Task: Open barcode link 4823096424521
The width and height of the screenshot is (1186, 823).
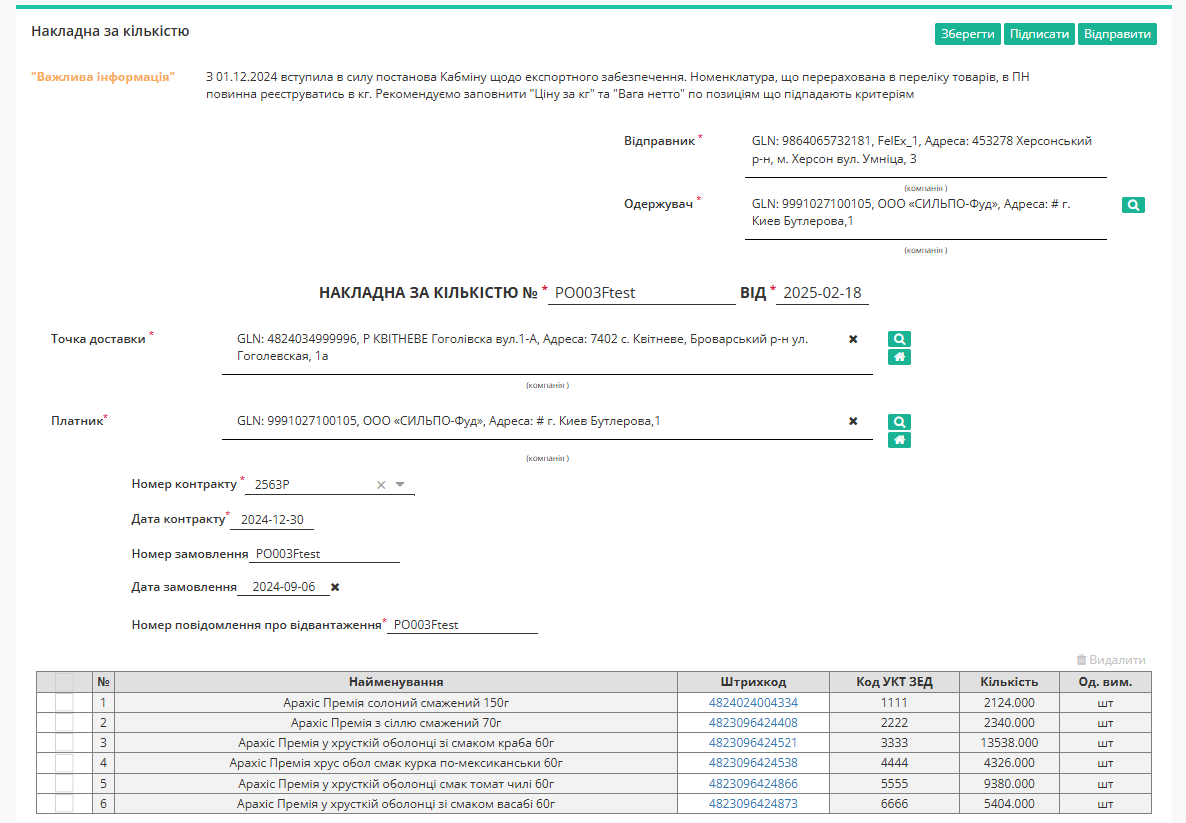Action: 753,743
